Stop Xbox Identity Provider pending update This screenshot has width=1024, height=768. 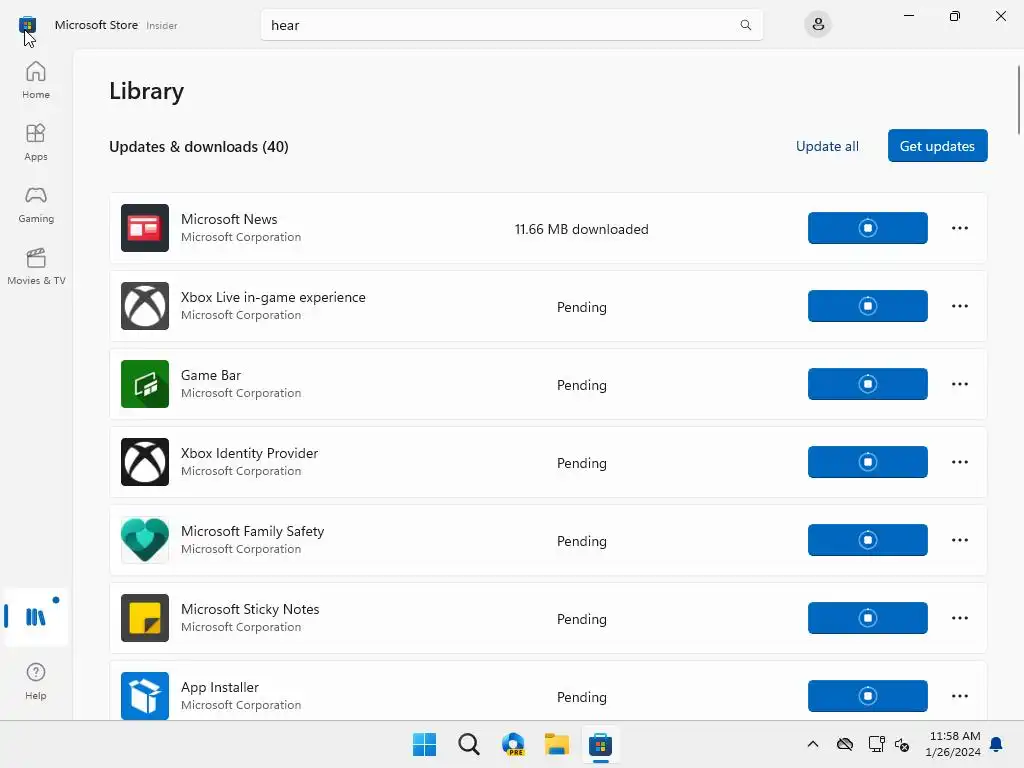867,462
